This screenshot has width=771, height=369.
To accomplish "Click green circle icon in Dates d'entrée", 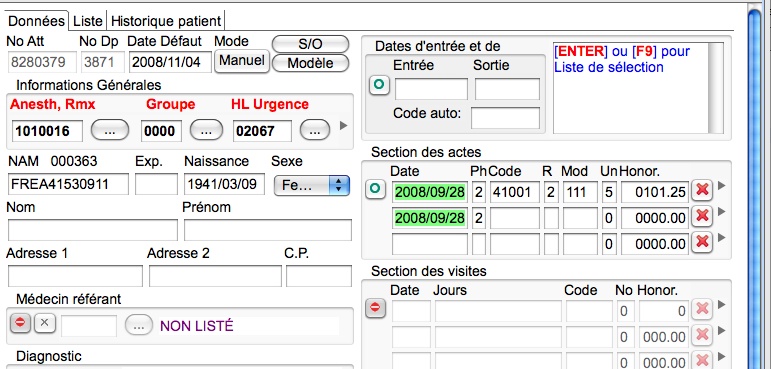I will pos(379,85).
